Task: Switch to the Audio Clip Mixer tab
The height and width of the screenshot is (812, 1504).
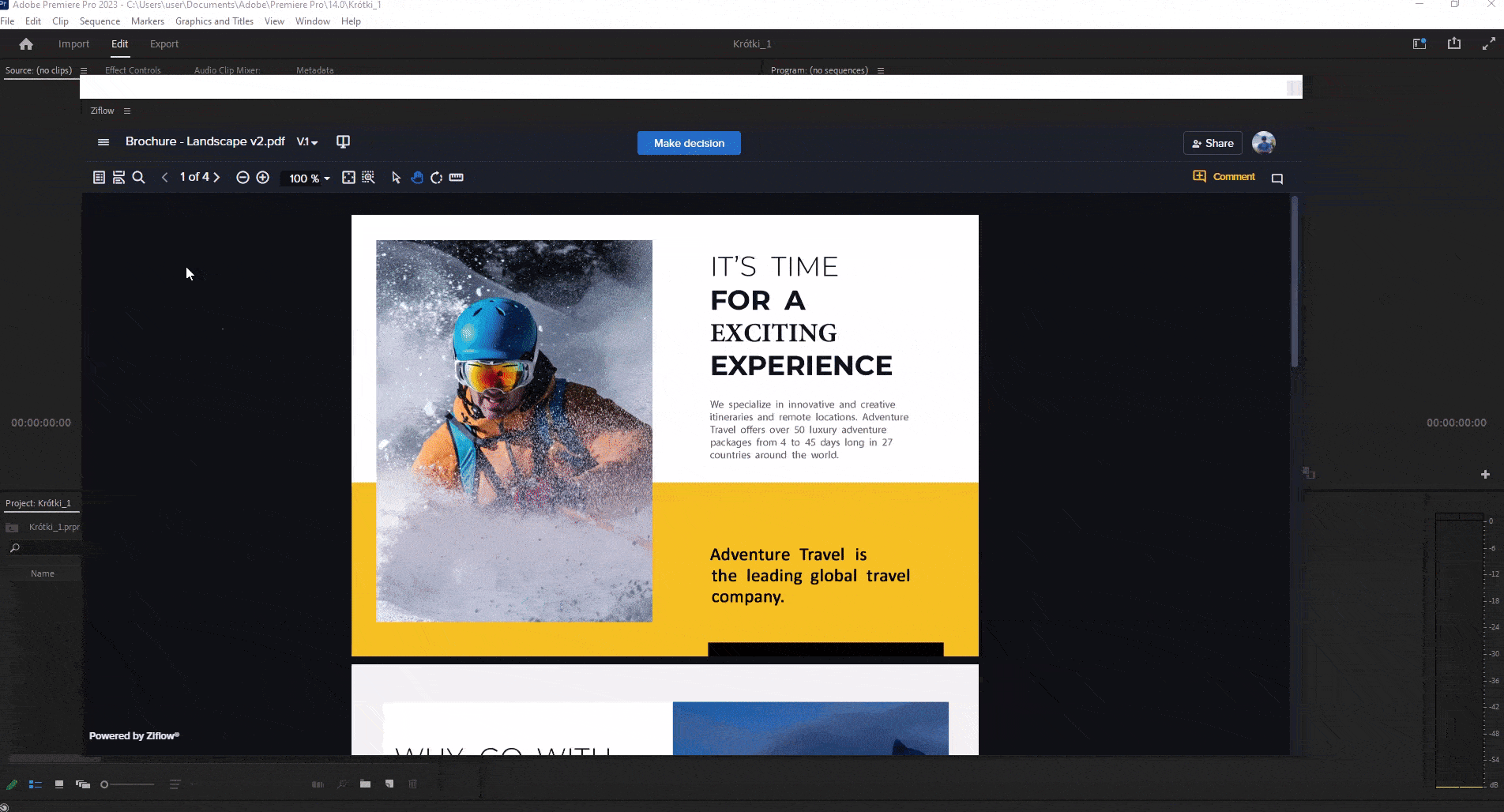Action: (x=227, y=70)
